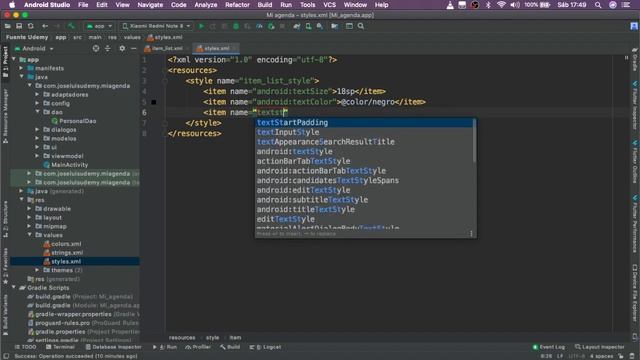Click the completion popup scrollbar
640x360 pixels.
point(474,140)
